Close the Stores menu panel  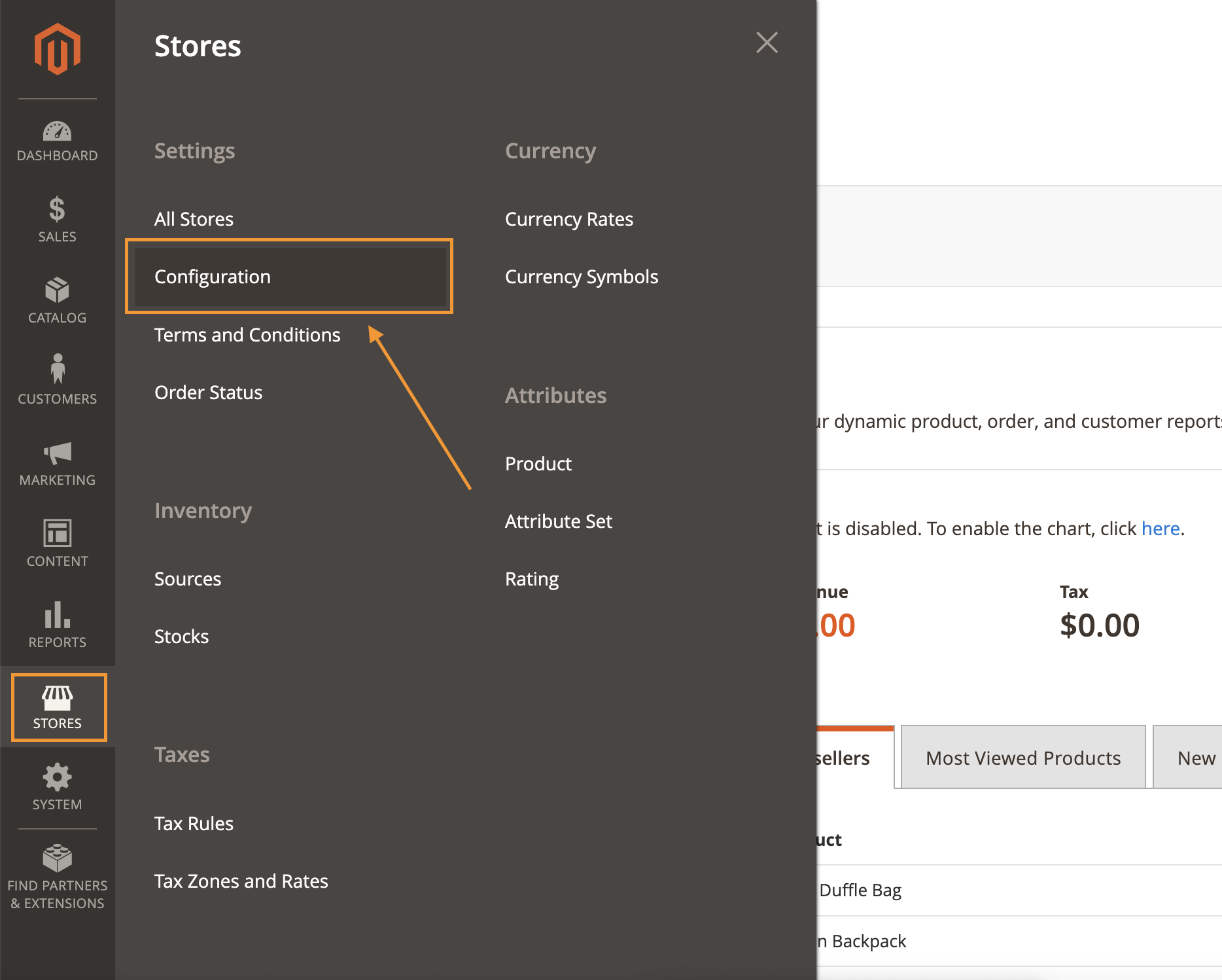coord(767,43)
